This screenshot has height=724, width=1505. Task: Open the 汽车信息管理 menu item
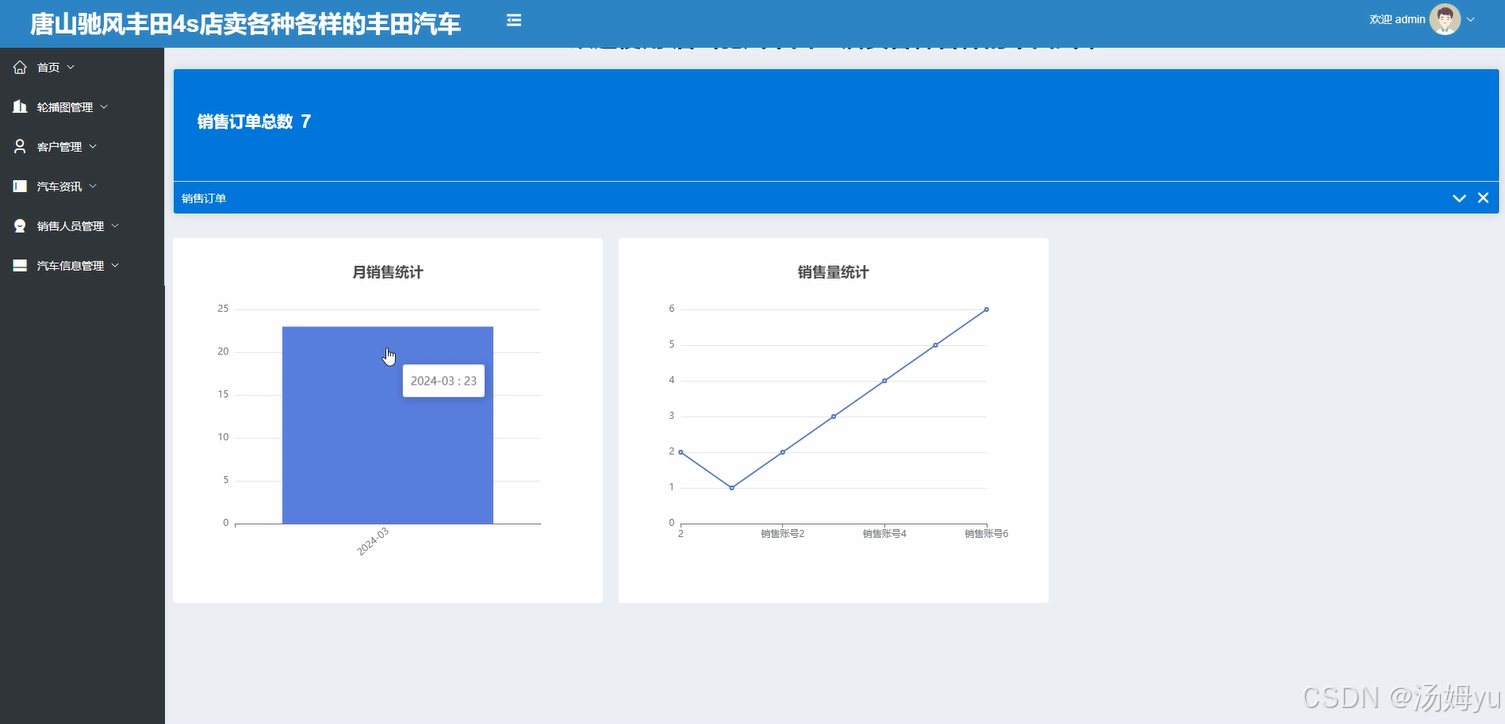click(x=82, y=266)
